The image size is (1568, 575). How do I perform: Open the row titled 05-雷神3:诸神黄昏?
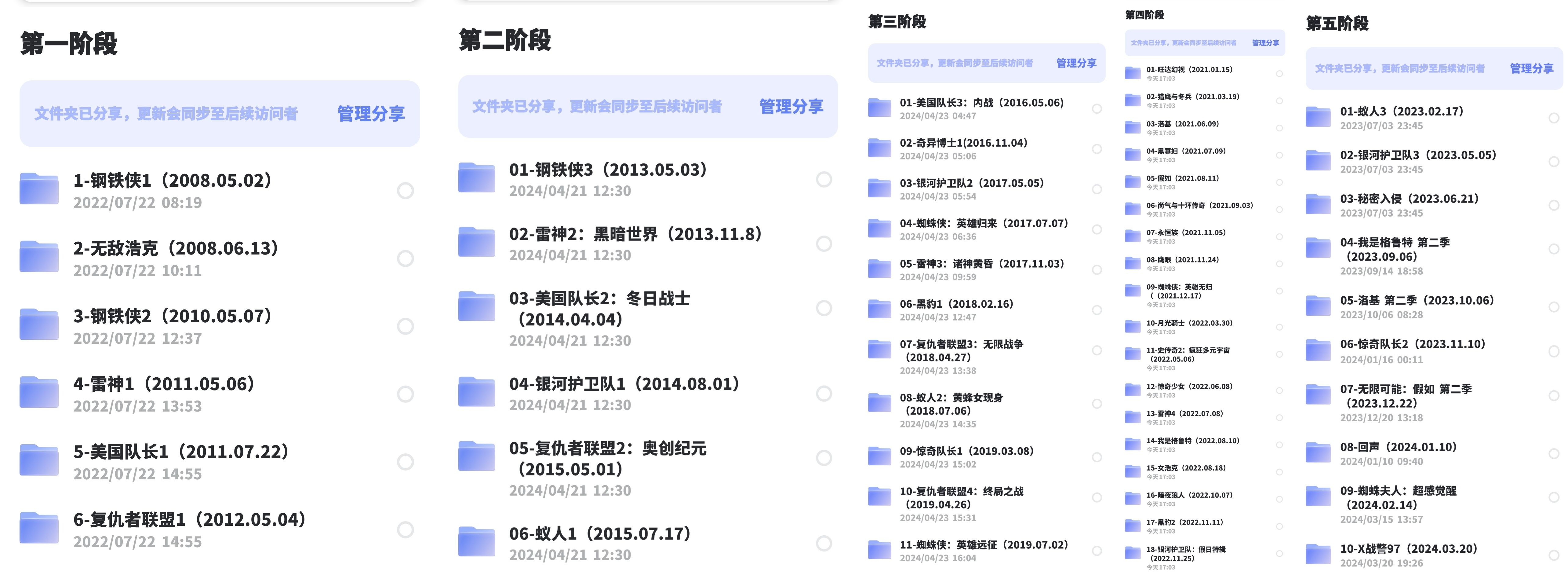(986, 269)
